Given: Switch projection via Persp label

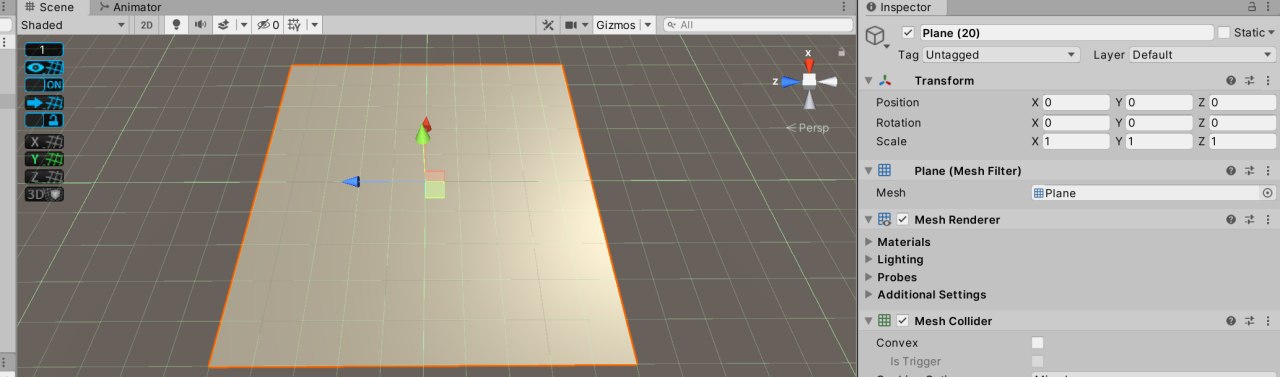Looking at the screenshot, I should (808, 128).
